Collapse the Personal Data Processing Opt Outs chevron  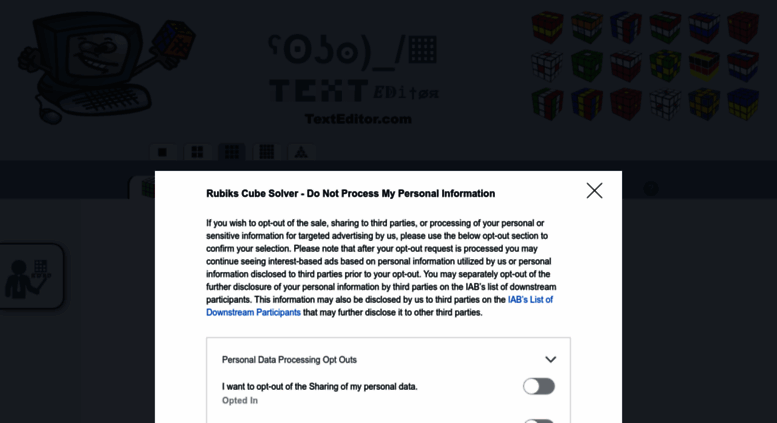point(550,360)
